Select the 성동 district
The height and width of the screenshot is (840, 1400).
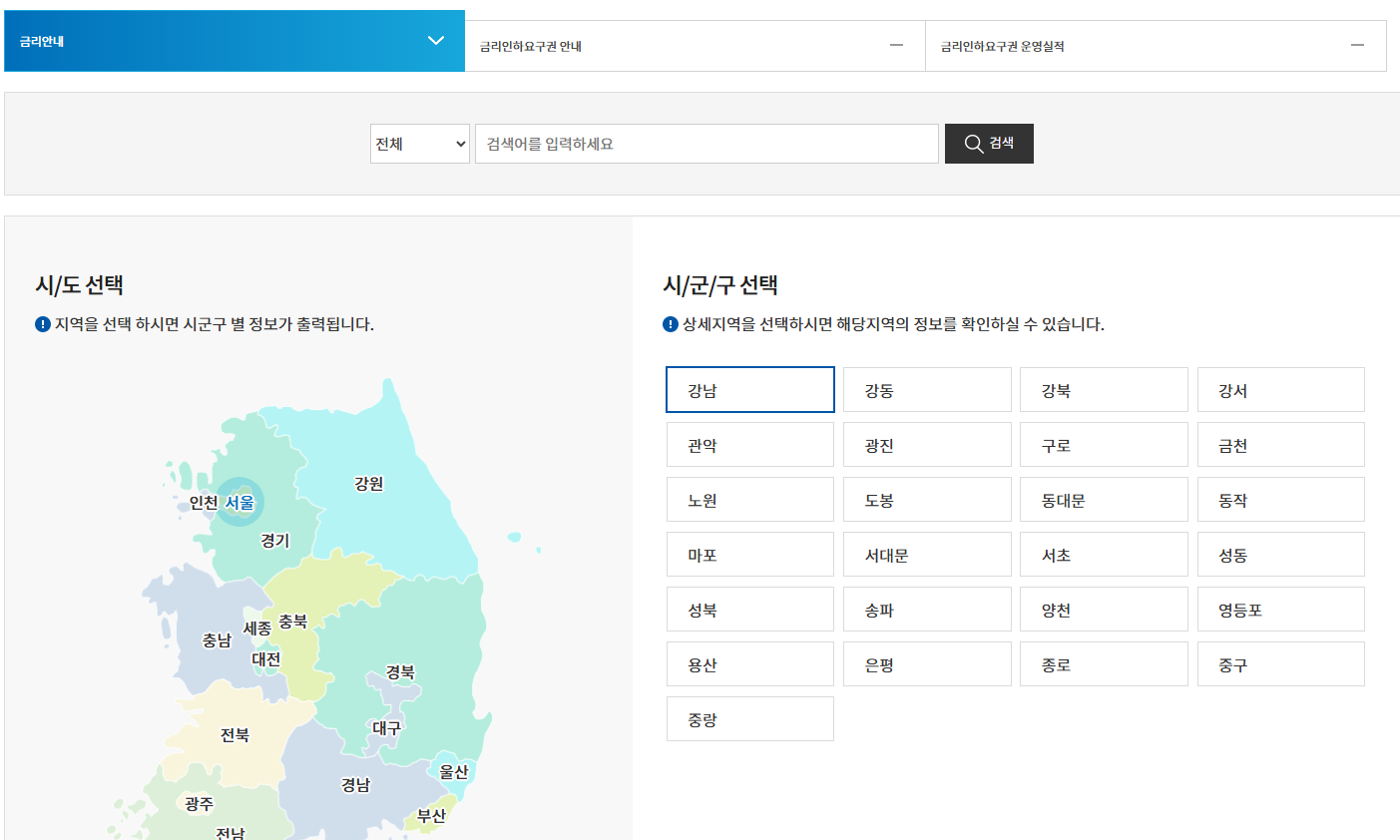pyautogui.click(x=1281, y=555)
